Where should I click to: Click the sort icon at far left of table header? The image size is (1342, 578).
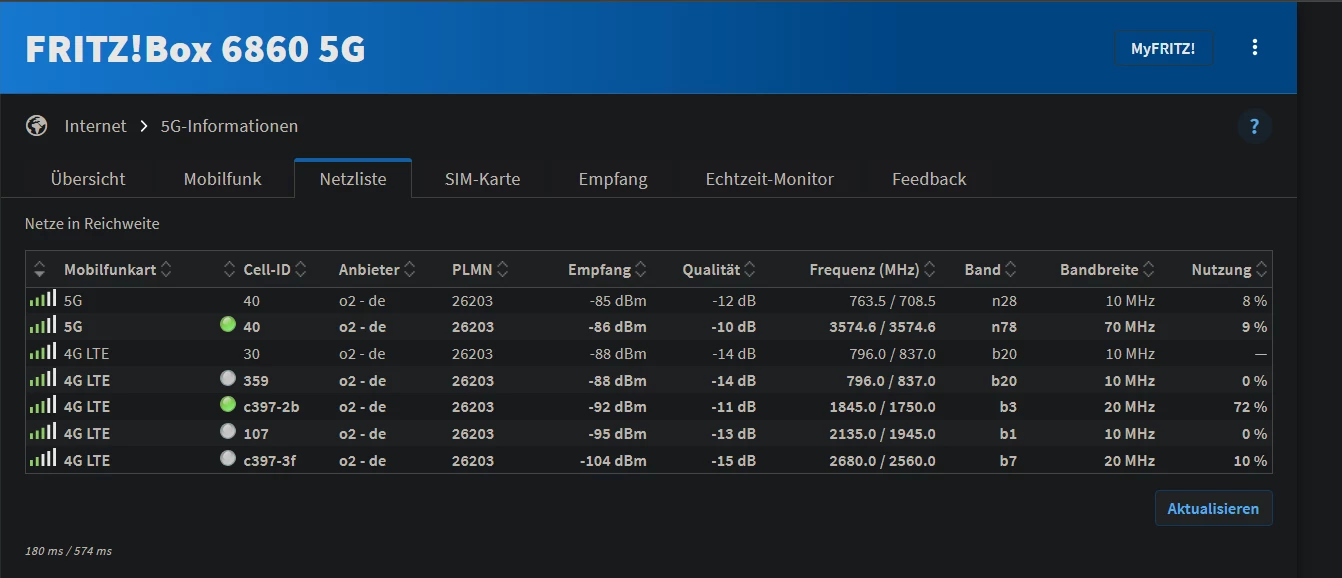coord(40,269)
